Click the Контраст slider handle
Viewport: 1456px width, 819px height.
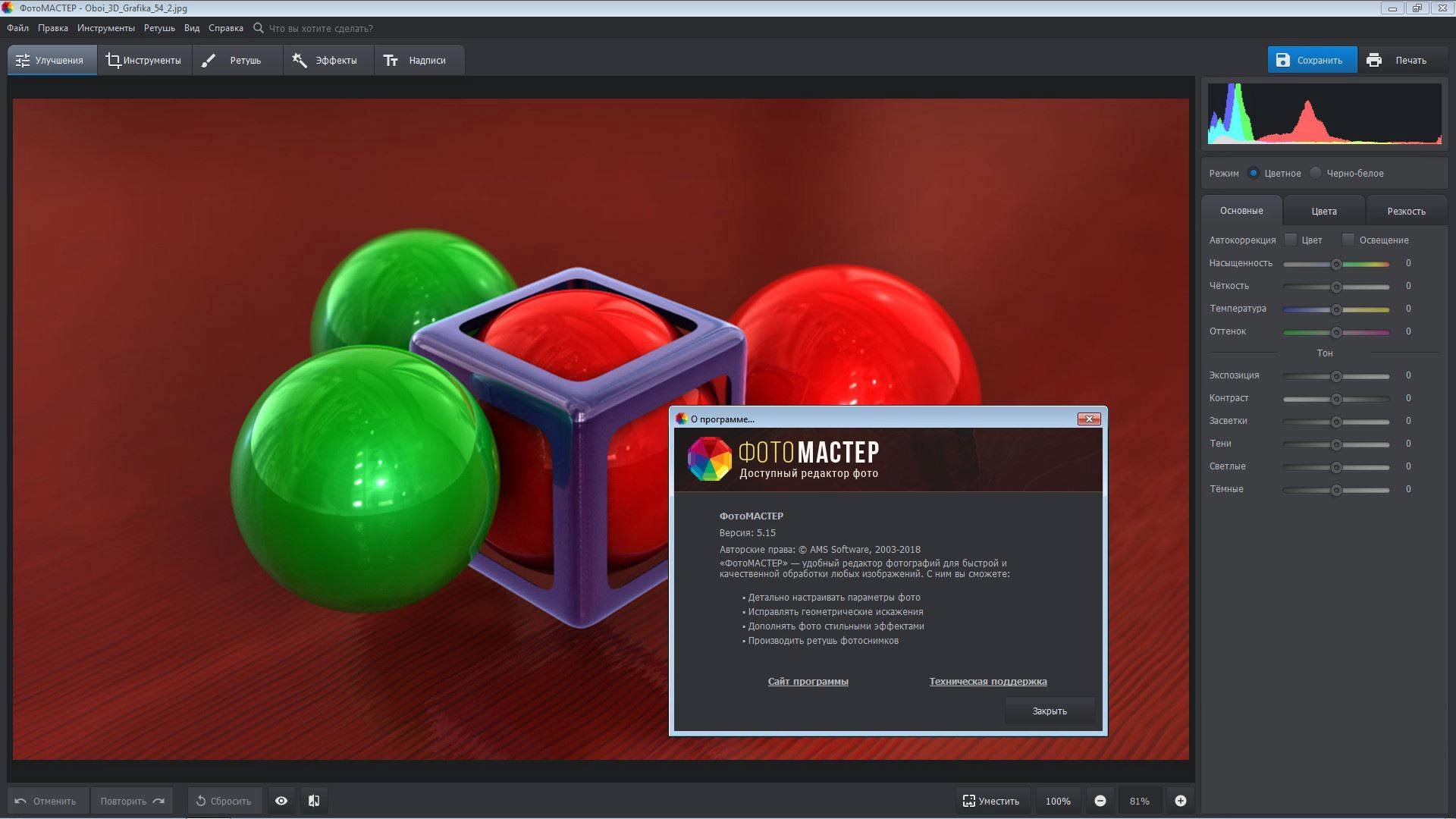pyautogui.click(x=1337, y=399)
